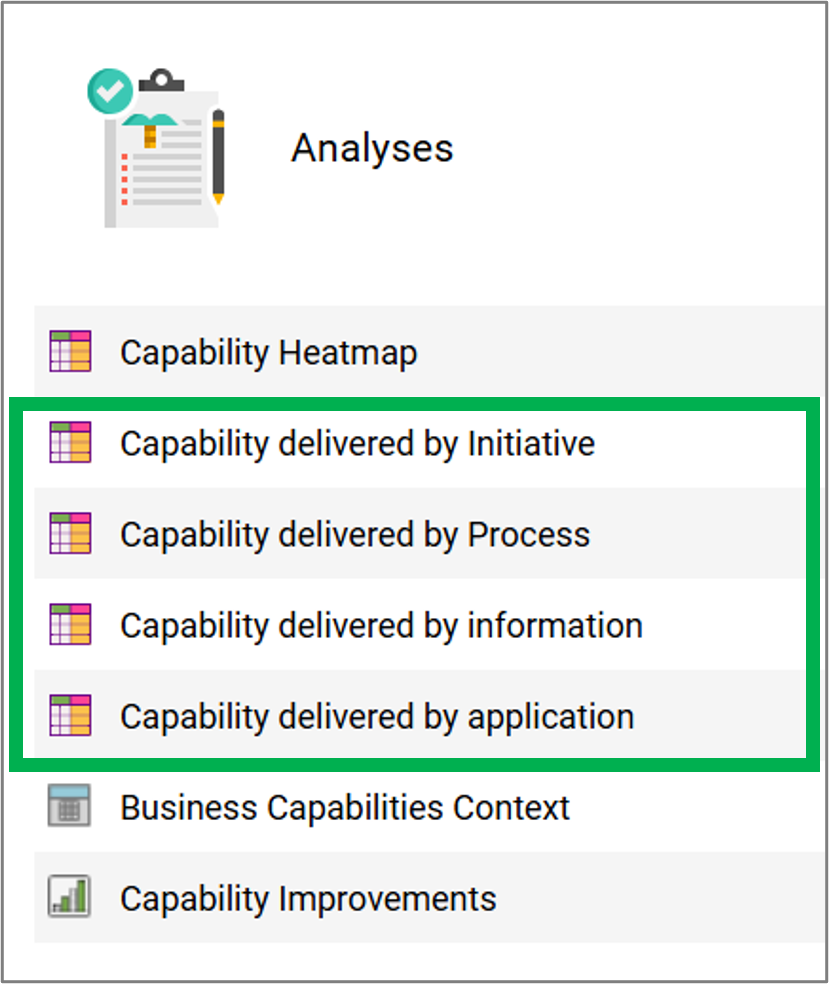Screen dimensions: 829x984
Task: Select the Capability Heatmap row background
Action: coord(429,351)
